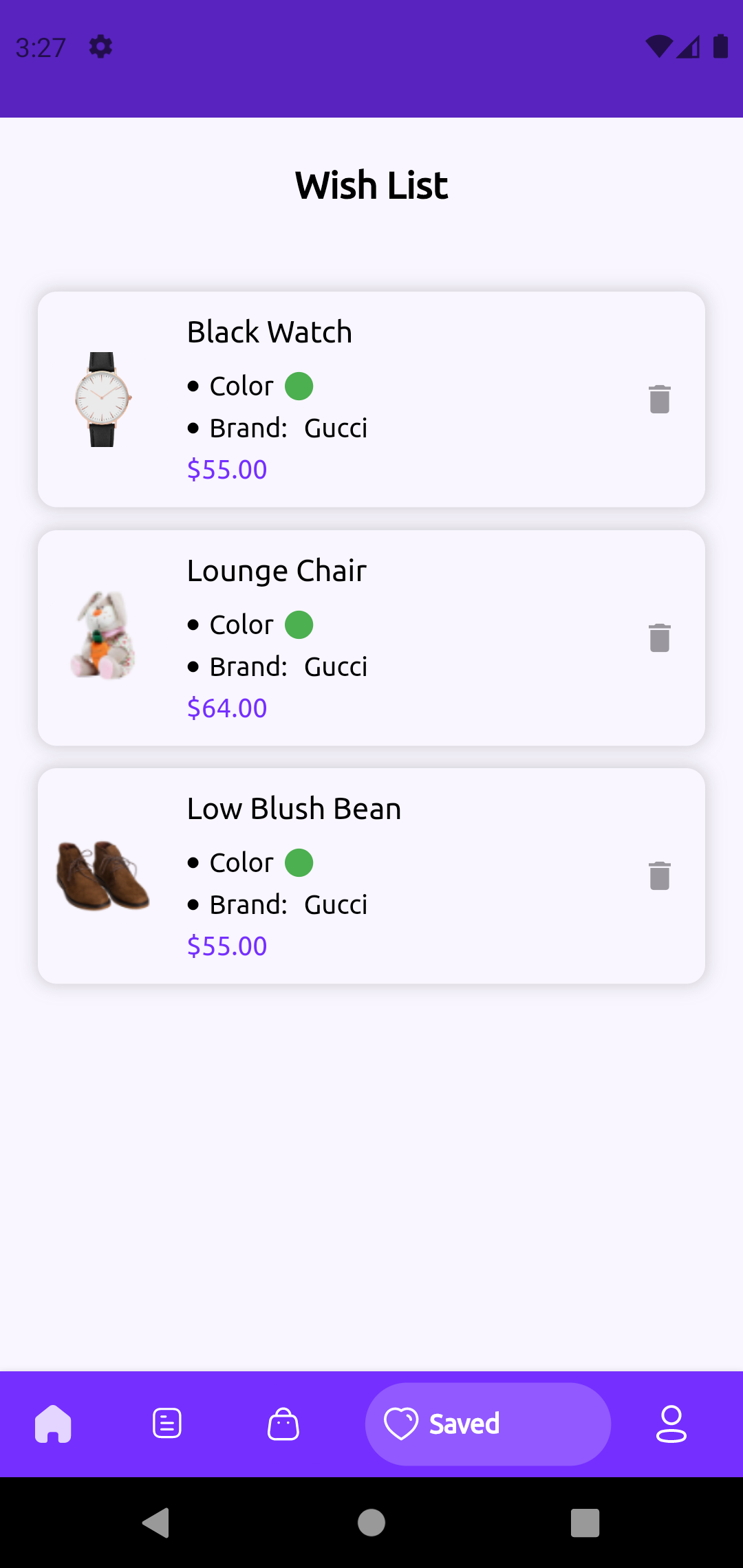Tap the Black Watch product image

[103, 400]
